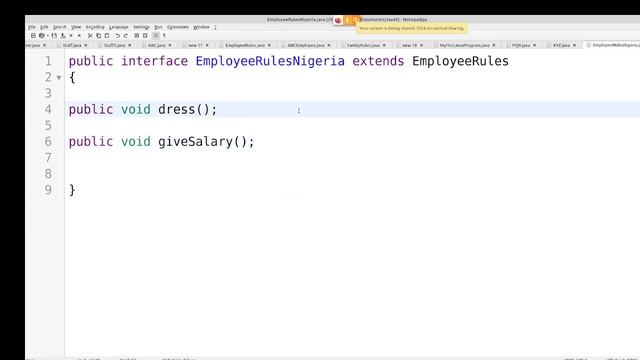Click the Zoom Out toolbar icon

(145, 36)
